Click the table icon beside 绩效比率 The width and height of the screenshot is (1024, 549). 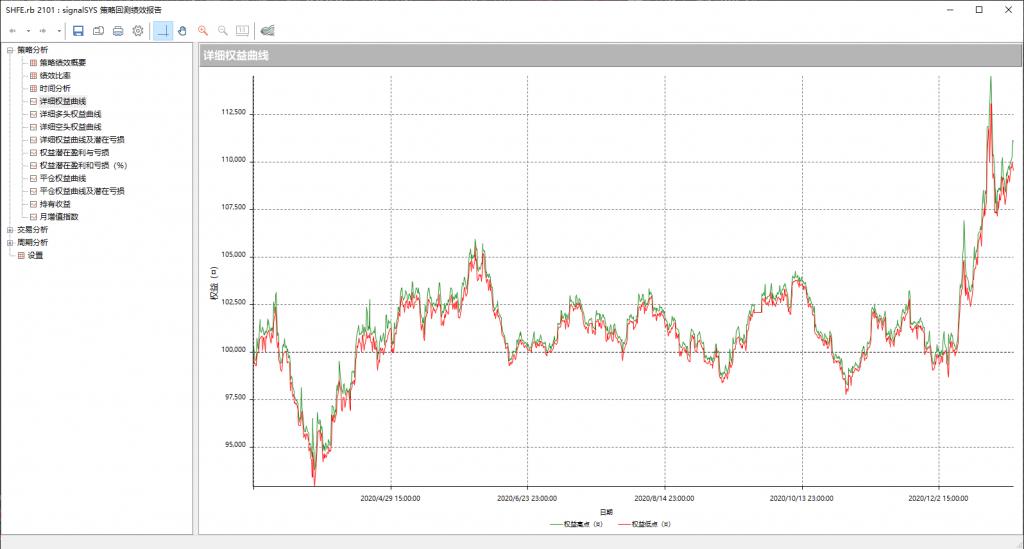pos(33,76)
